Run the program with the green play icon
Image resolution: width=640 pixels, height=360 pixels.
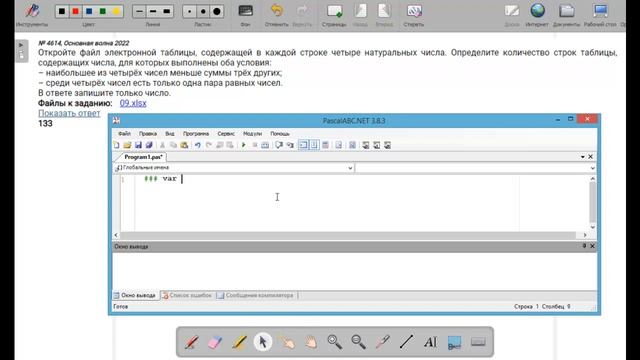click(x=244, y=145)
